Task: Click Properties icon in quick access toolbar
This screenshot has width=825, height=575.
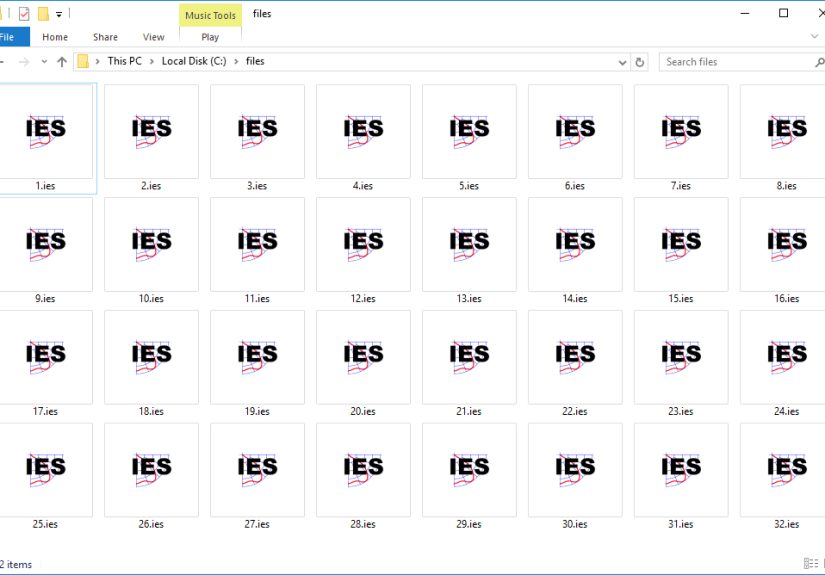Action: (x=24, y=14)
